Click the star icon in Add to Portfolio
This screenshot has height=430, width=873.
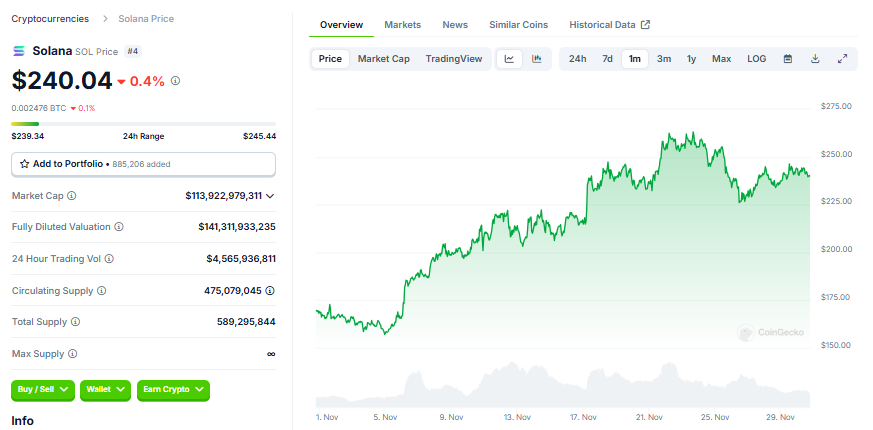(24, 164)
